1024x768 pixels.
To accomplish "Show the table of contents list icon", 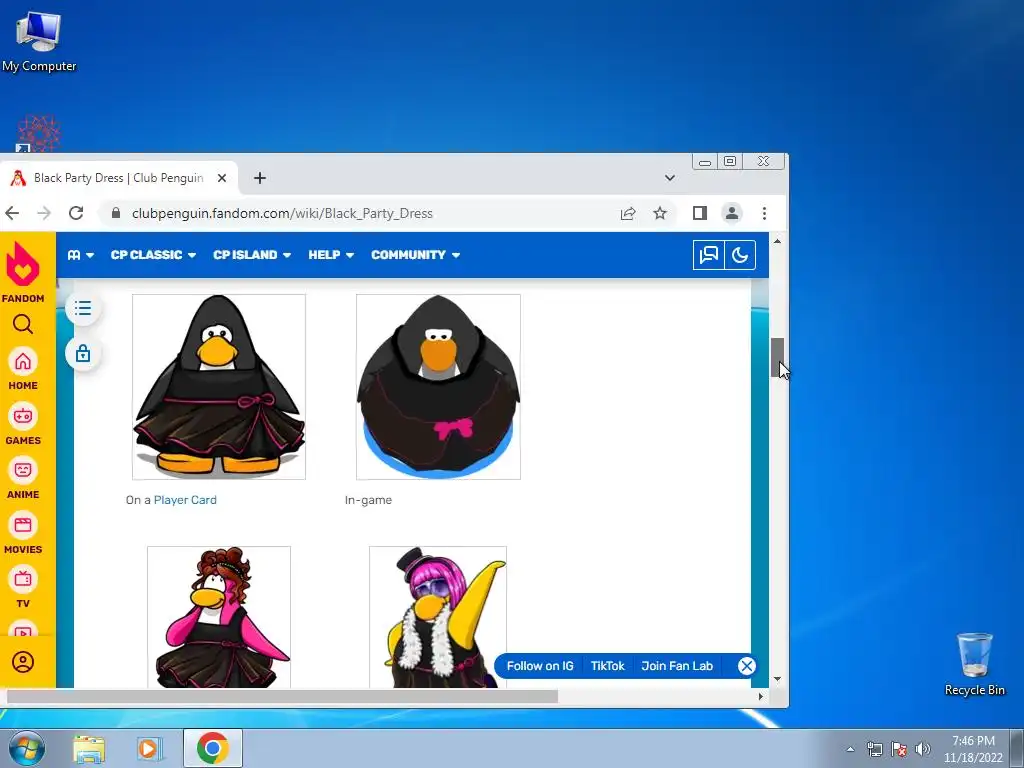I will [83, 308].
